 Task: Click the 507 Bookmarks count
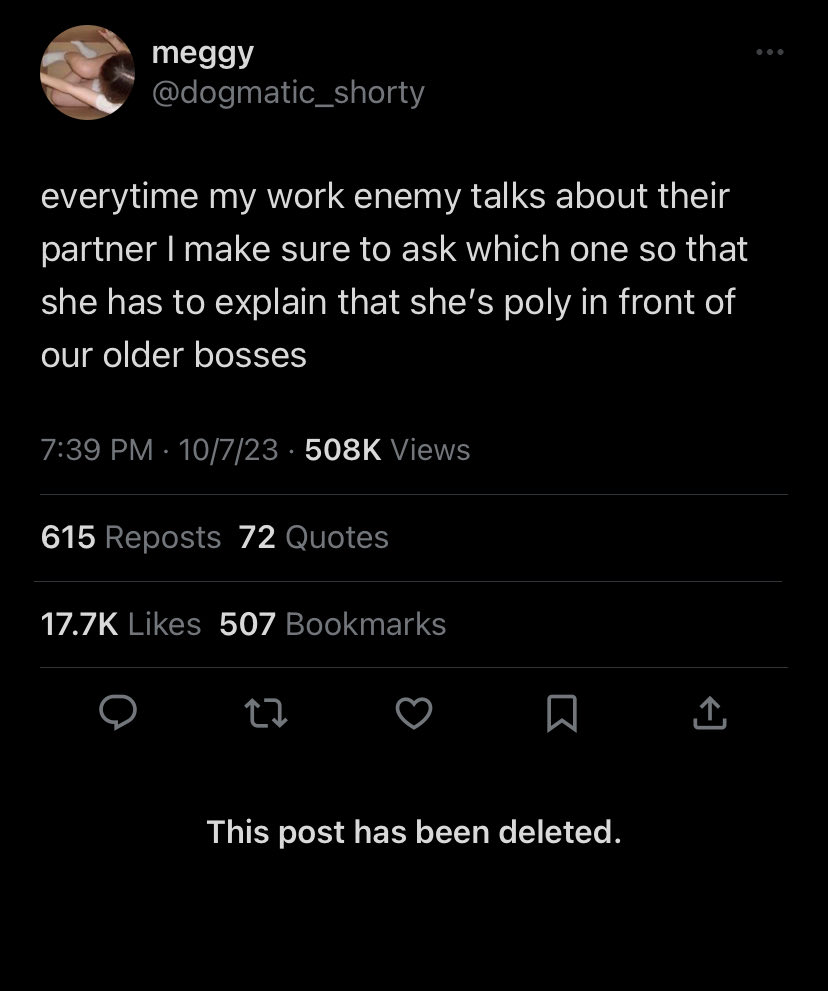(x=333, y=624)
